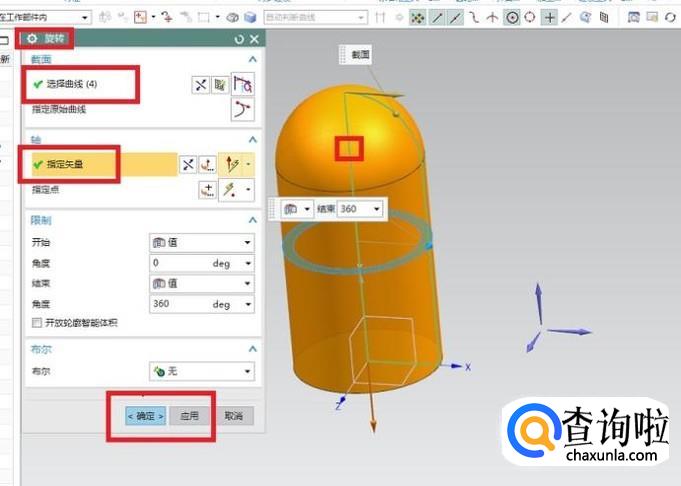Click the reverse direction icon in 截面 section
The height and width of the screenshot is (486, 681).
(x=200, y=85)
